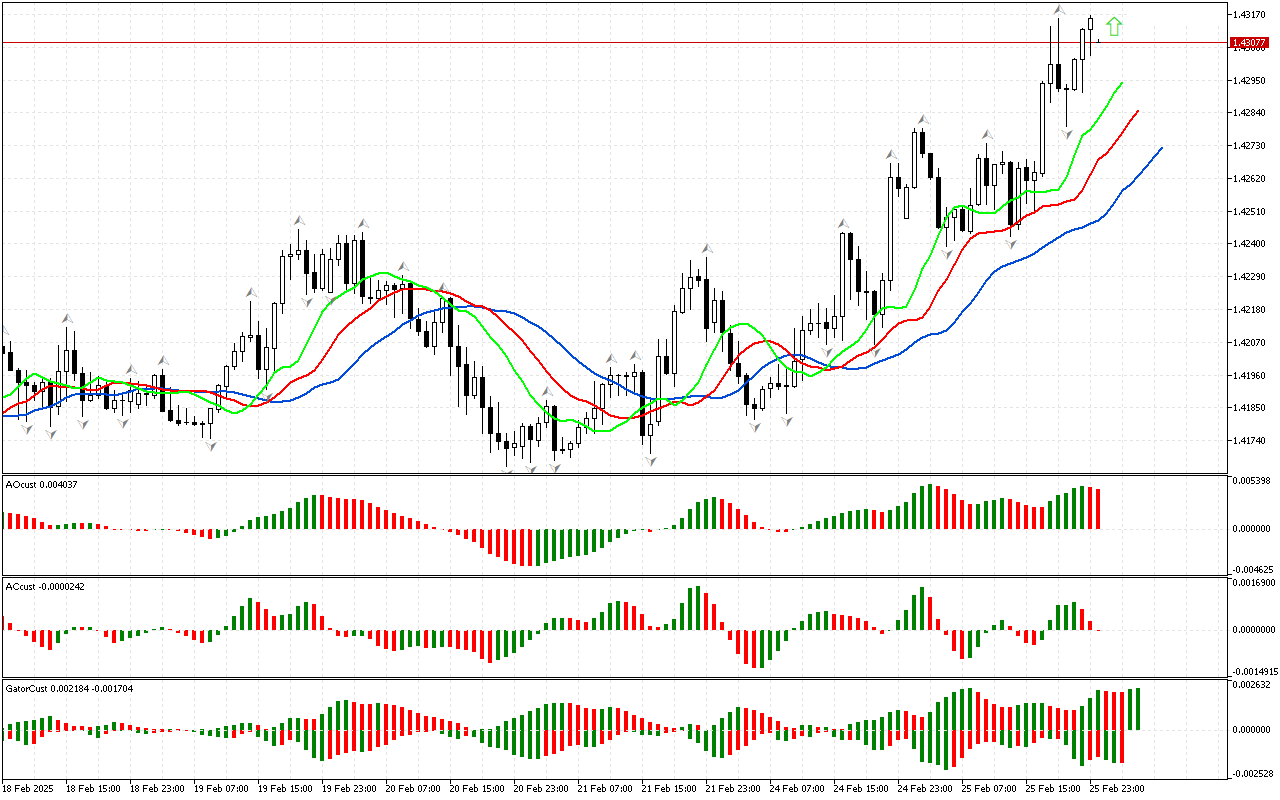Click the 1.43170 price scale value

1250,15
